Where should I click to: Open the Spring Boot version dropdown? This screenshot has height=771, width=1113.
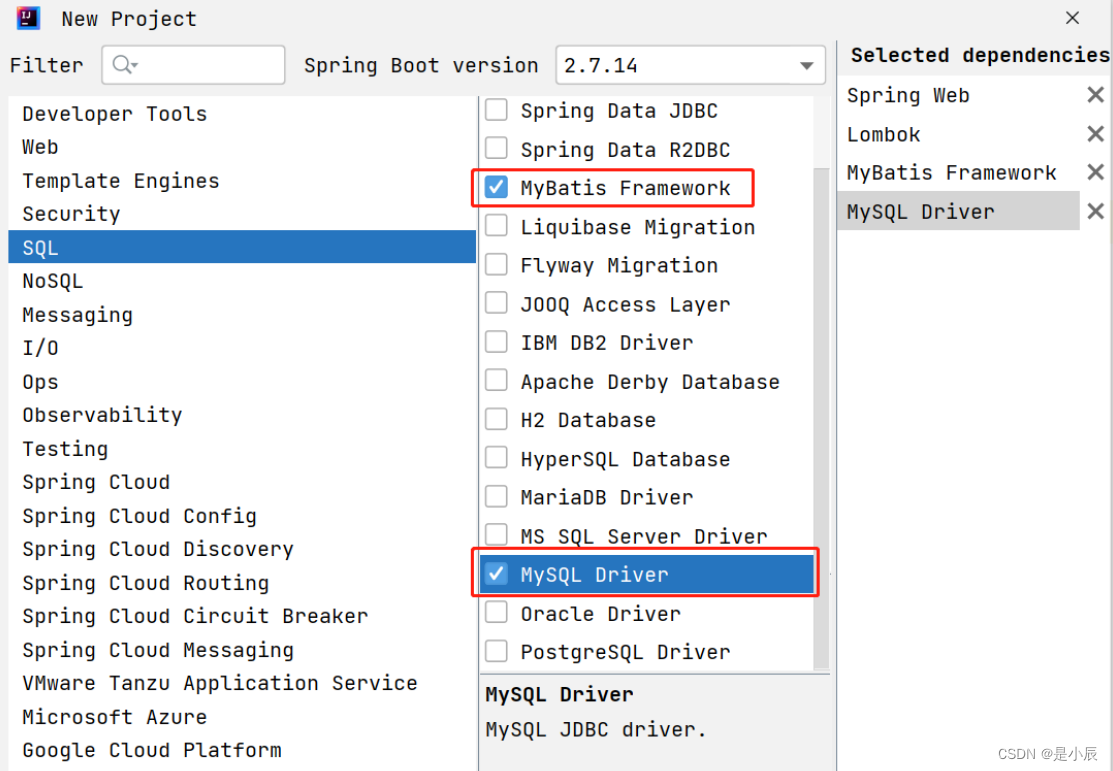pyautogui.click(x=690, y=65)
